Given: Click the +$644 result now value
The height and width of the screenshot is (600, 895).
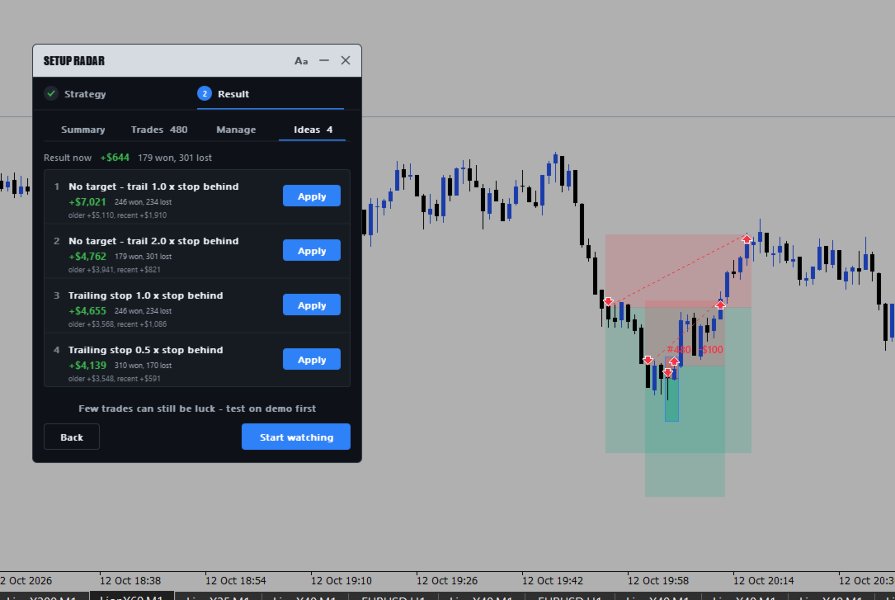Looking at the screenshot, I should (115, 158).
